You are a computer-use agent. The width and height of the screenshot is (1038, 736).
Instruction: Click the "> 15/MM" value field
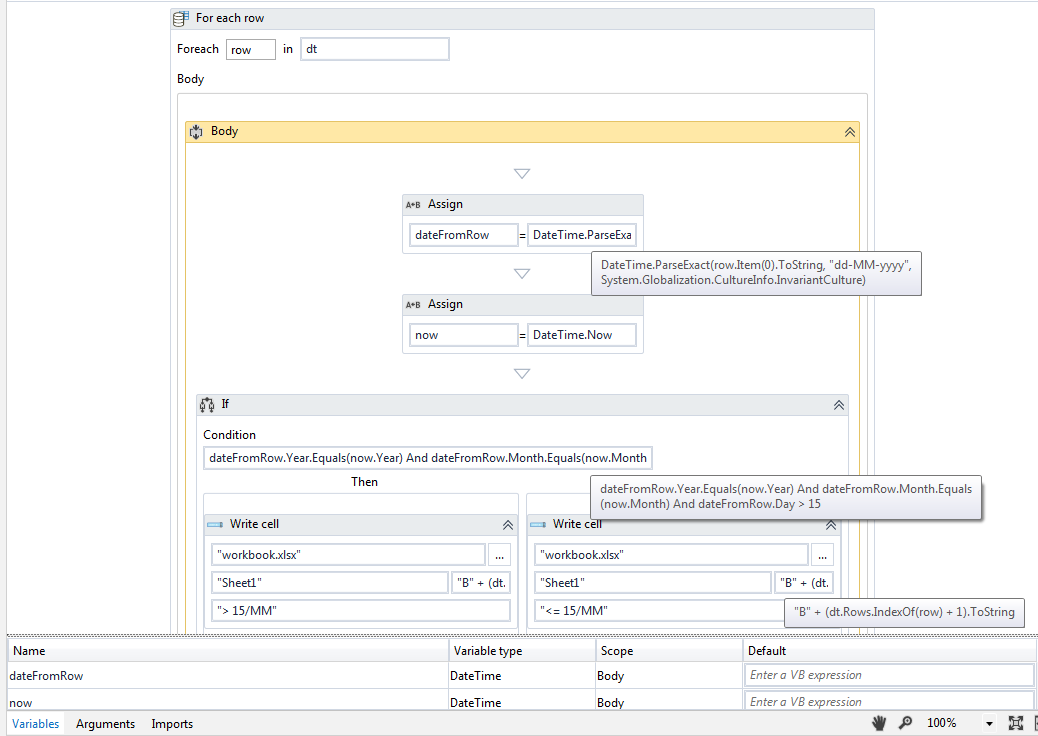[361, 610]
